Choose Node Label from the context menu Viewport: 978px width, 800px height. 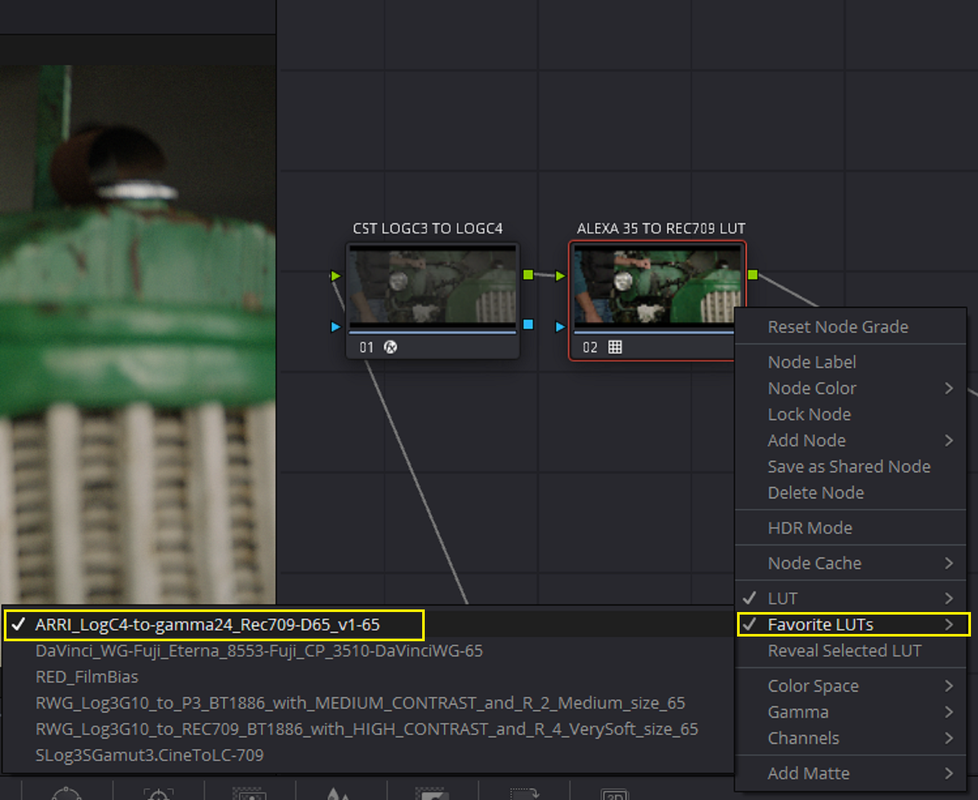851,362
